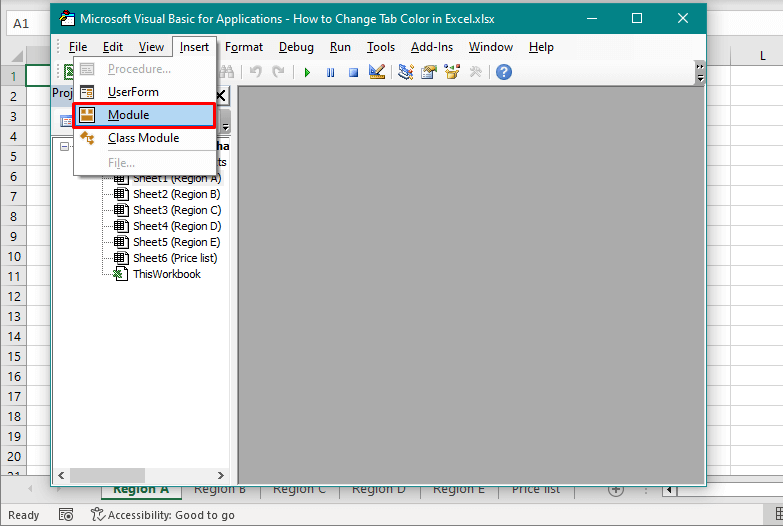Choose Class Module from Insert menu
This screenshot has width=783, height=526.
(x=143, y=138)
